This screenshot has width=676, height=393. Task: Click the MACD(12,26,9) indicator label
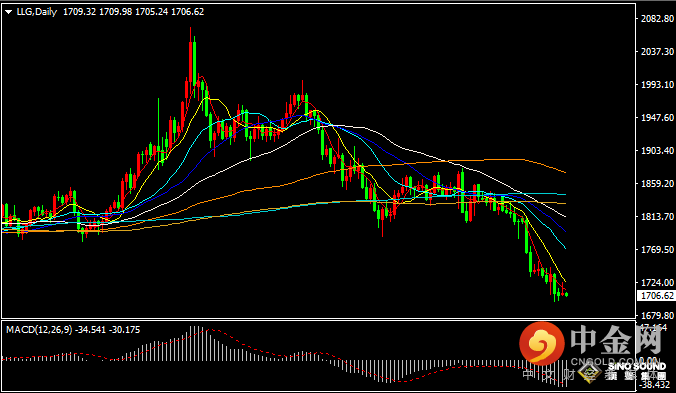coord(39,330)
